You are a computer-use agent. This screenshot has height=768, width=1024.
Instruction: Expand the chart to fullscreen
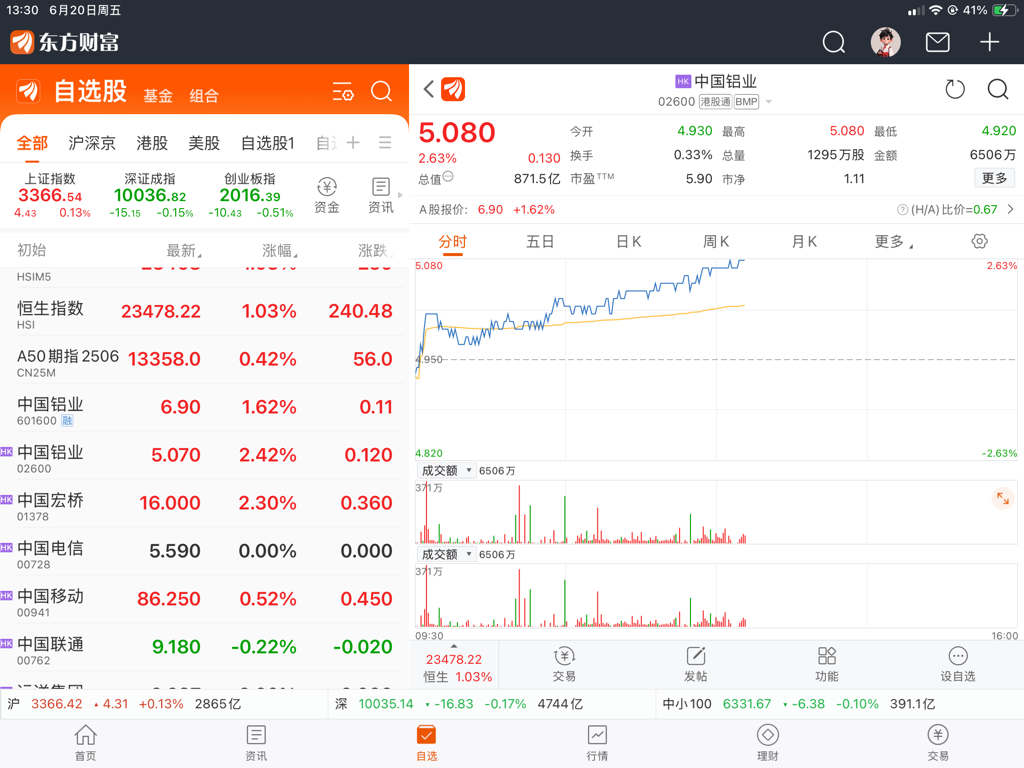[1002, 500]
